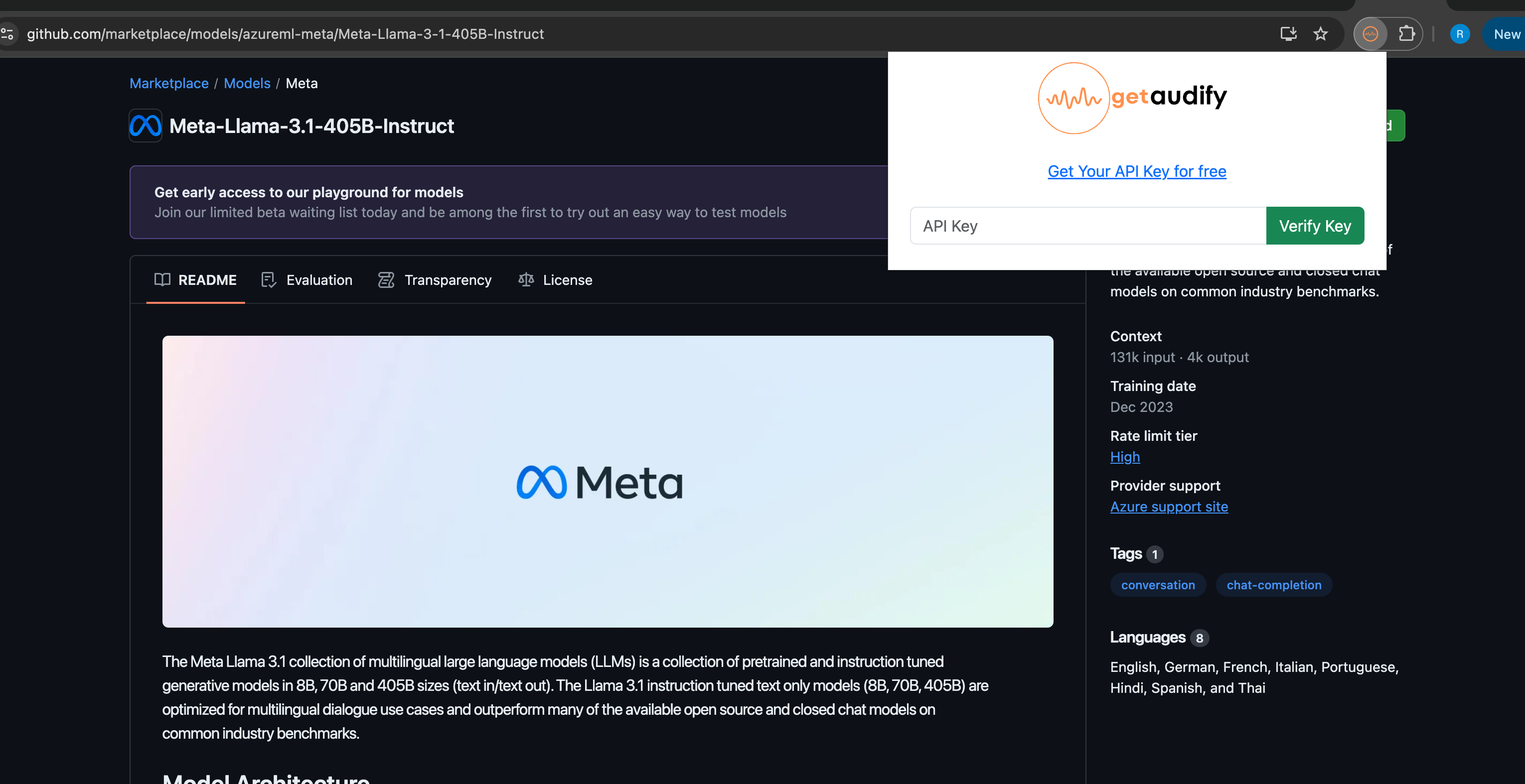The height and width of the screenshot is (784, 1525).
Task: Click the Chrome profile avatar R
Action: pyautogui.click(x=1459, y=34)
